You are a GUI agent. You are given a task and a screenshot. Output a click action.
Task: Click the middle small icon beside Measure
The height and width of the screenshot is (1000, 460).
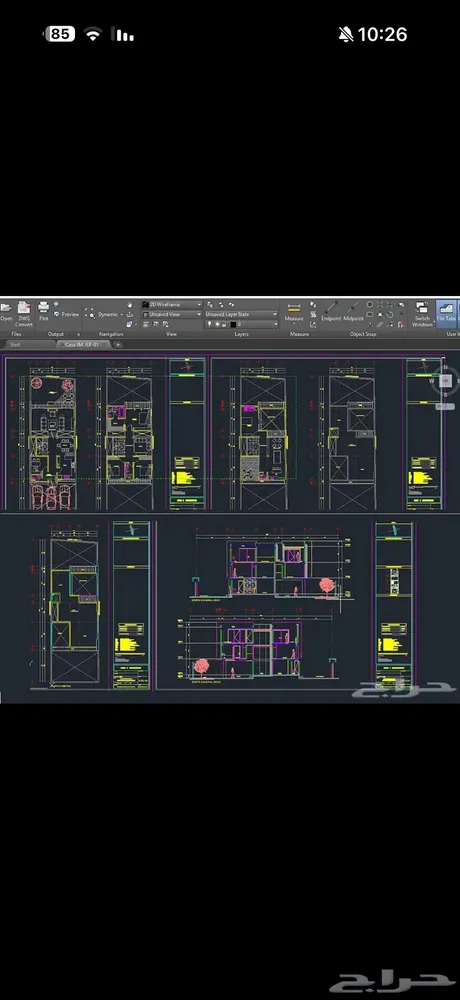tap(313, 314)
